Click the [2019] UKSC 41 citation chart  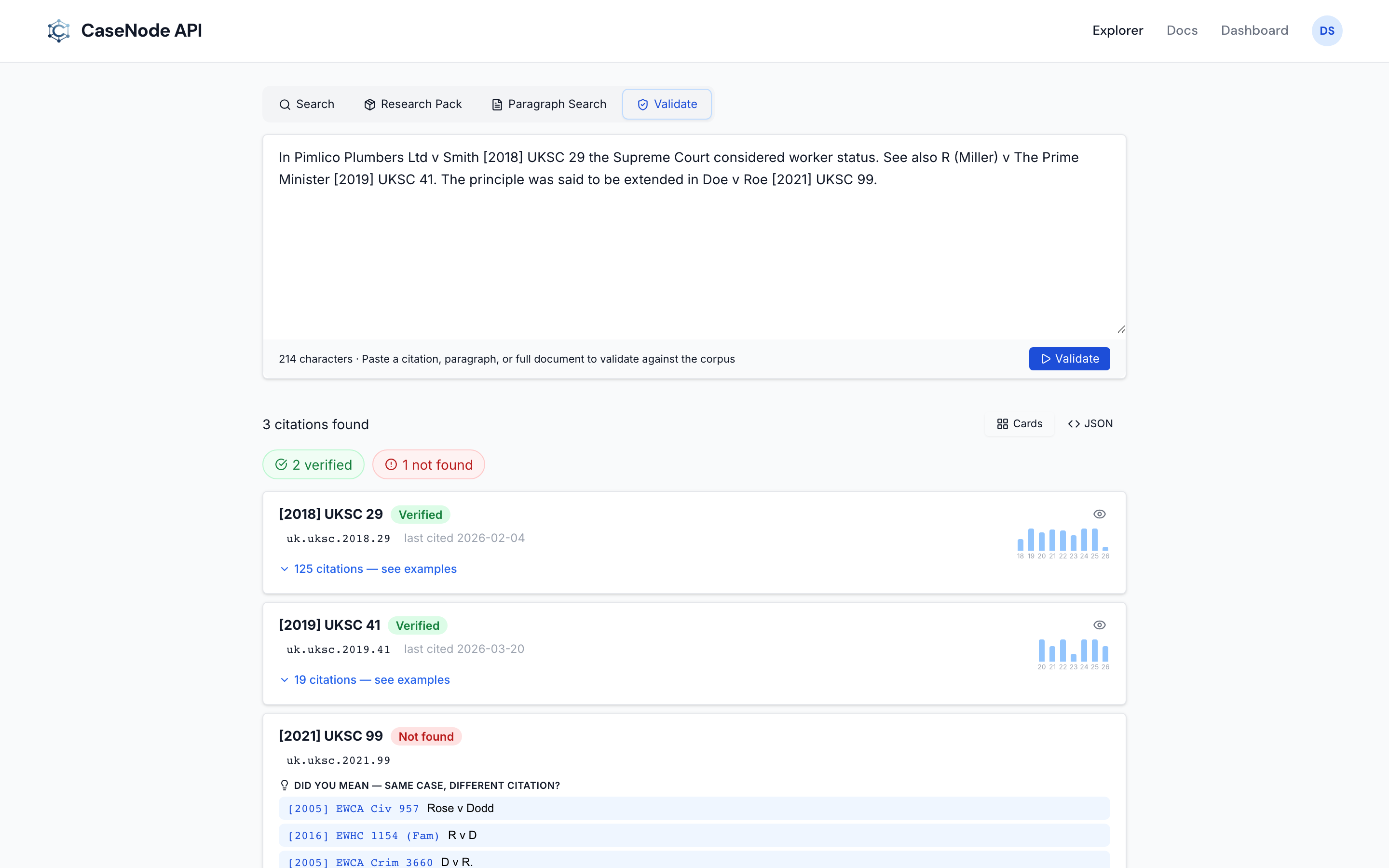(1073, 654)
